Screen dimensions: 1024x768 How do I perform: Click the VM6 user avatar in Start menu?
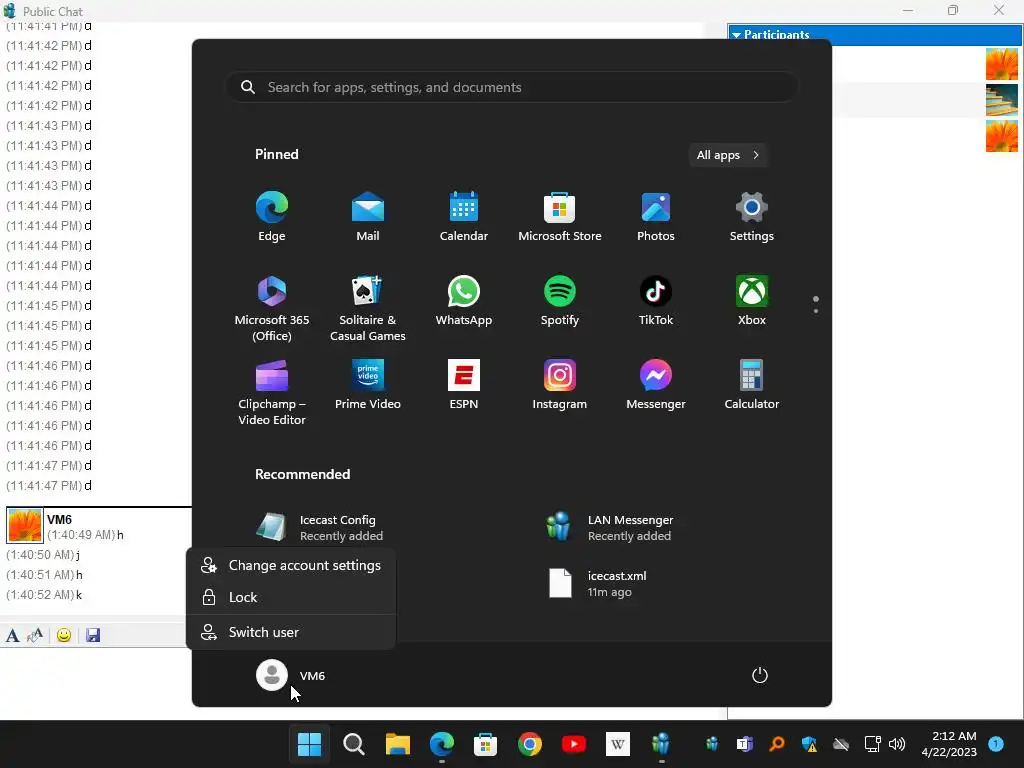point(272,675)
